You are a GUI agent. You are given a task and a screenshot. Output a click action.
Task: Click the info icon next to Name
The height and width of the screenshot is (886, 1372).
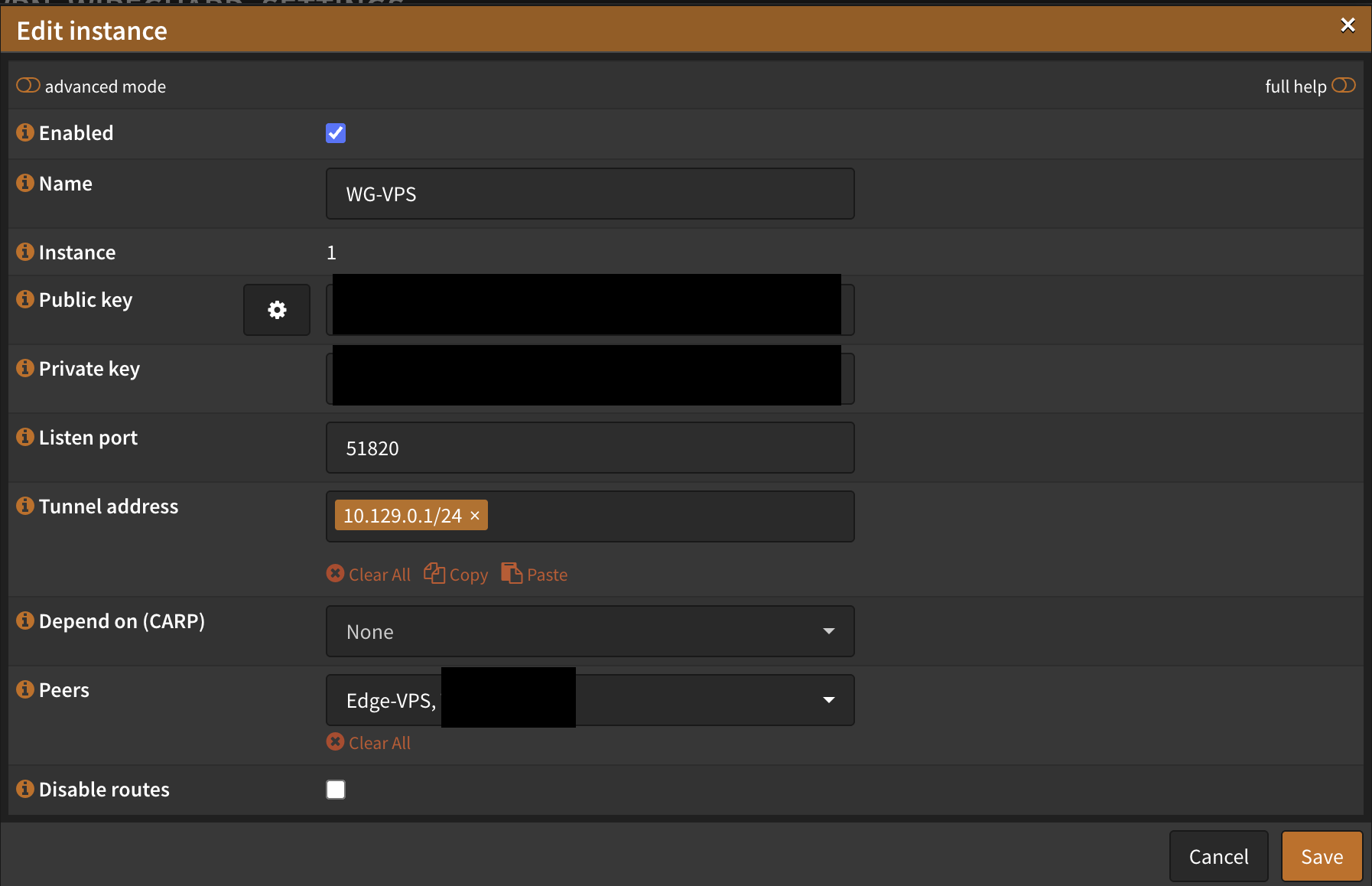[x=25, y=183]
